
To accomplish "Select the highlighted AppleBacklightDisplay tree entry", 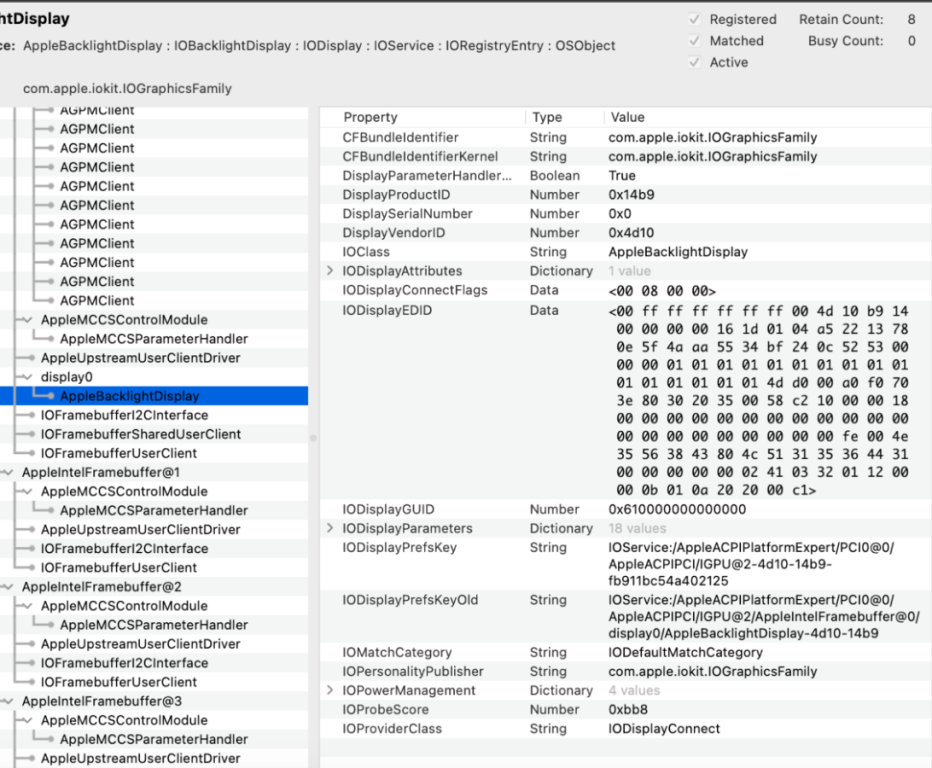I will [129, 396].
